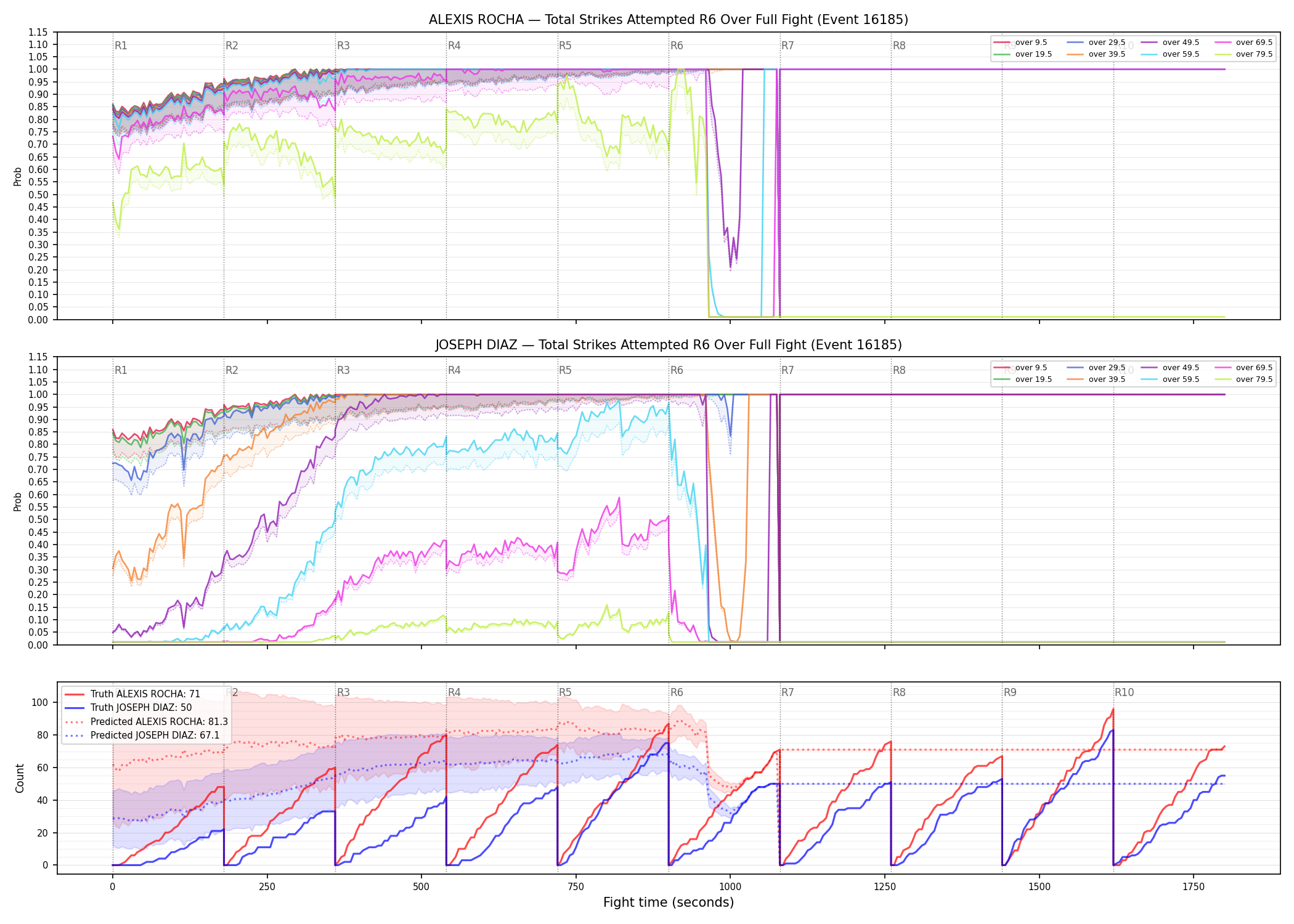The height and width of the screenshot is (924, 1294).
Task: Click 'over 79.5' legend entry in Rocha chart
Action: click(1243, 54)
